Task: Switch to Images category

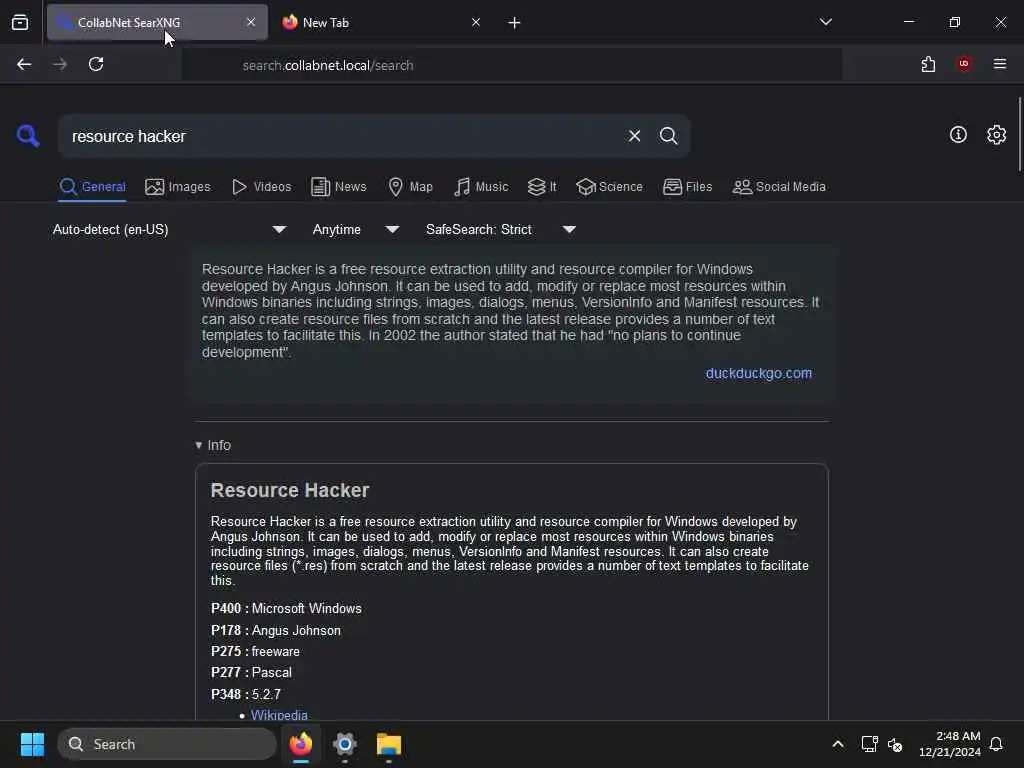Action: click(x=178, y=187)
